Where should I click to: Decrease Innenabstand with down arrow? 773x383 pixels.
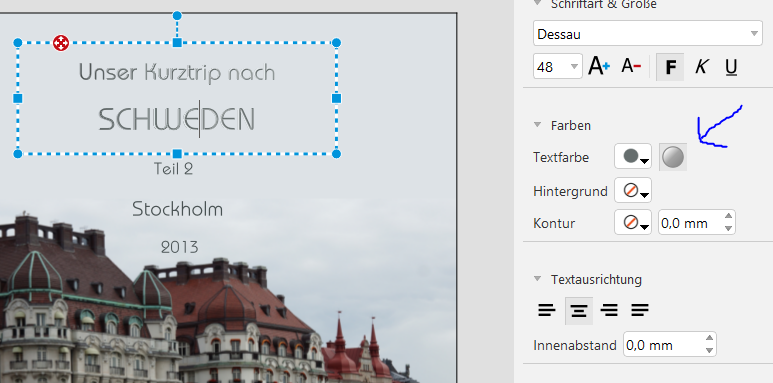click(x=709, y=351)
